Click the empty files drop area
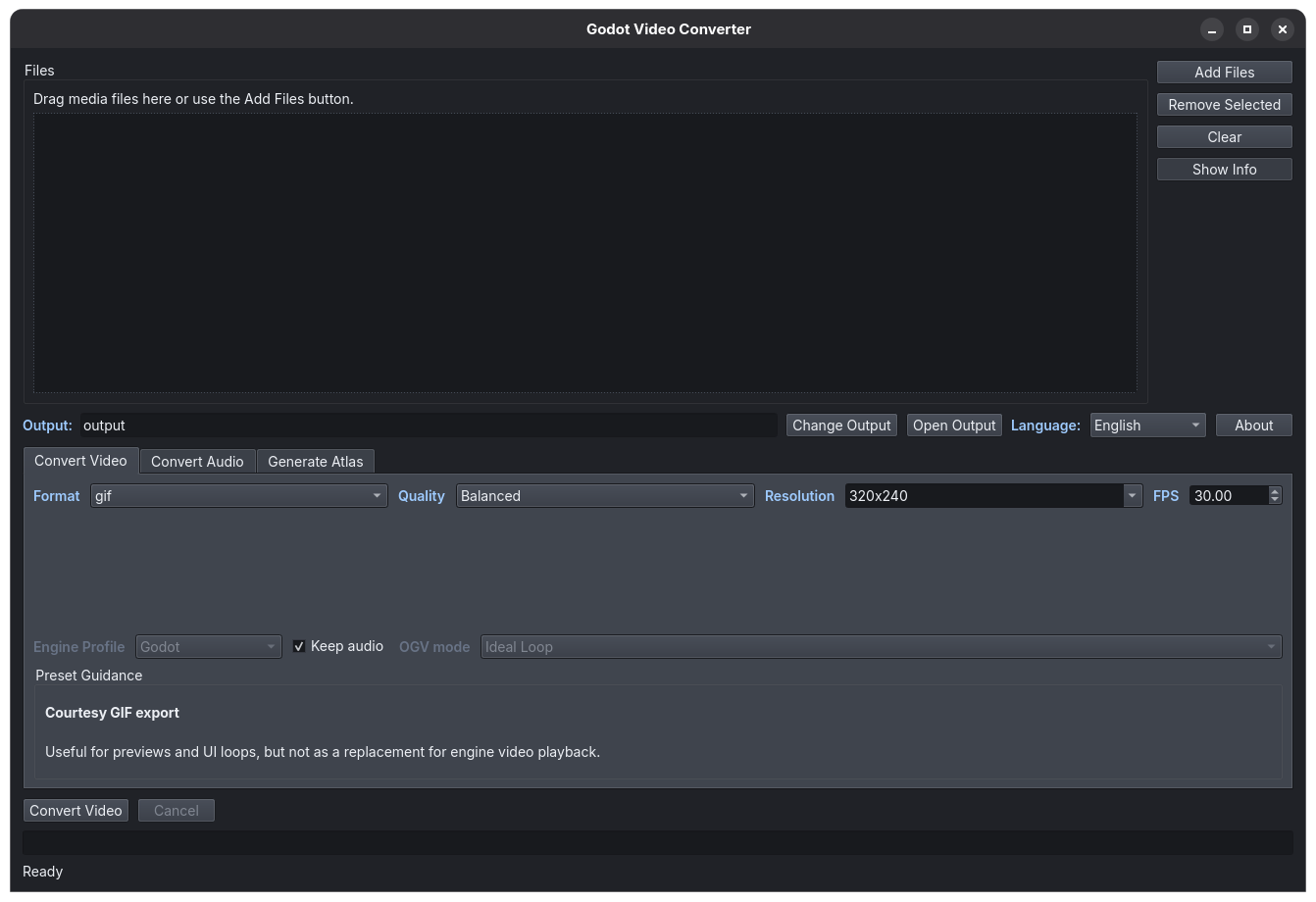Screen dimensions: 1316x902 (x=585, y=253)
